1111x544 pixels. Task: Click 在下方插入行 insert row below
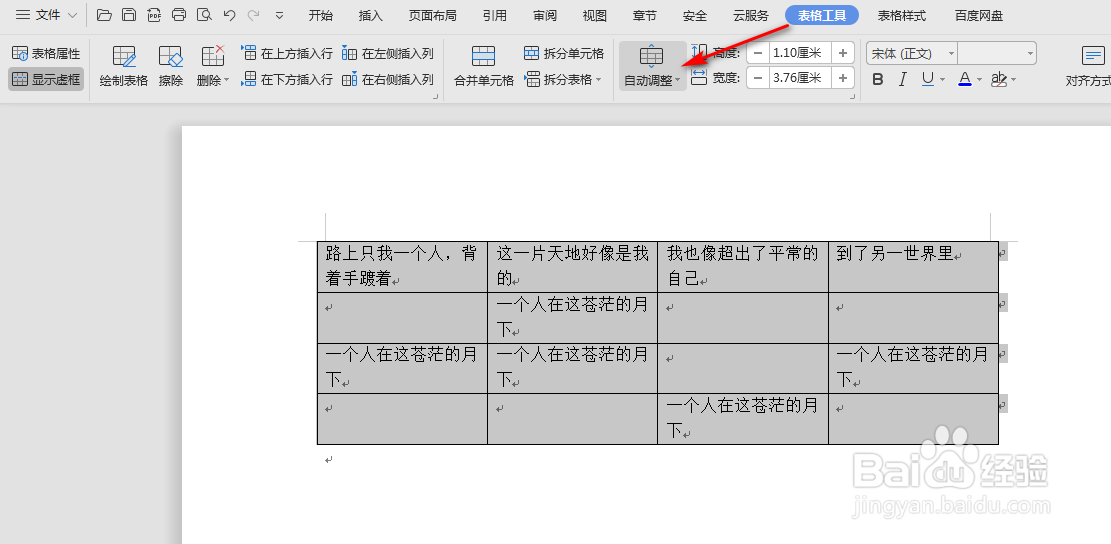point(287,79)
